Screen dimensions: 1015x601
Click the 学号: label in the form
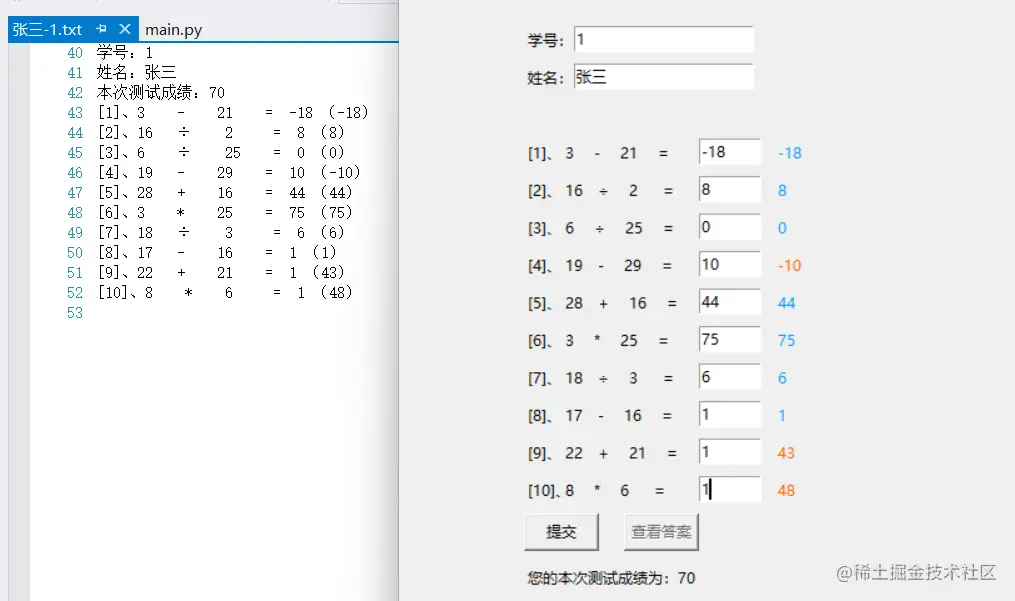546,40
